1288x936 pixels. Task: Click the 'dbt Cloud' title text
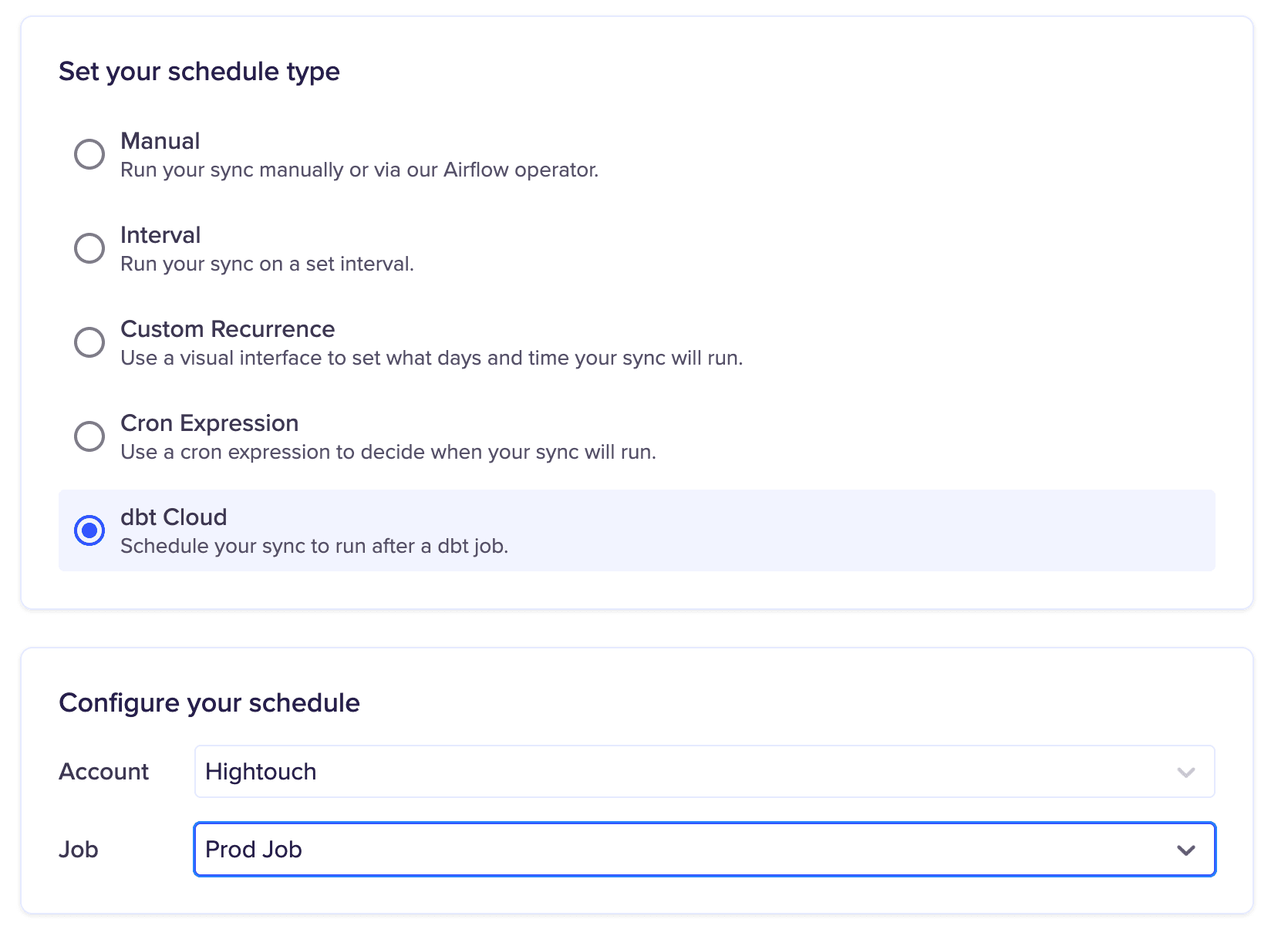(174, 517)
